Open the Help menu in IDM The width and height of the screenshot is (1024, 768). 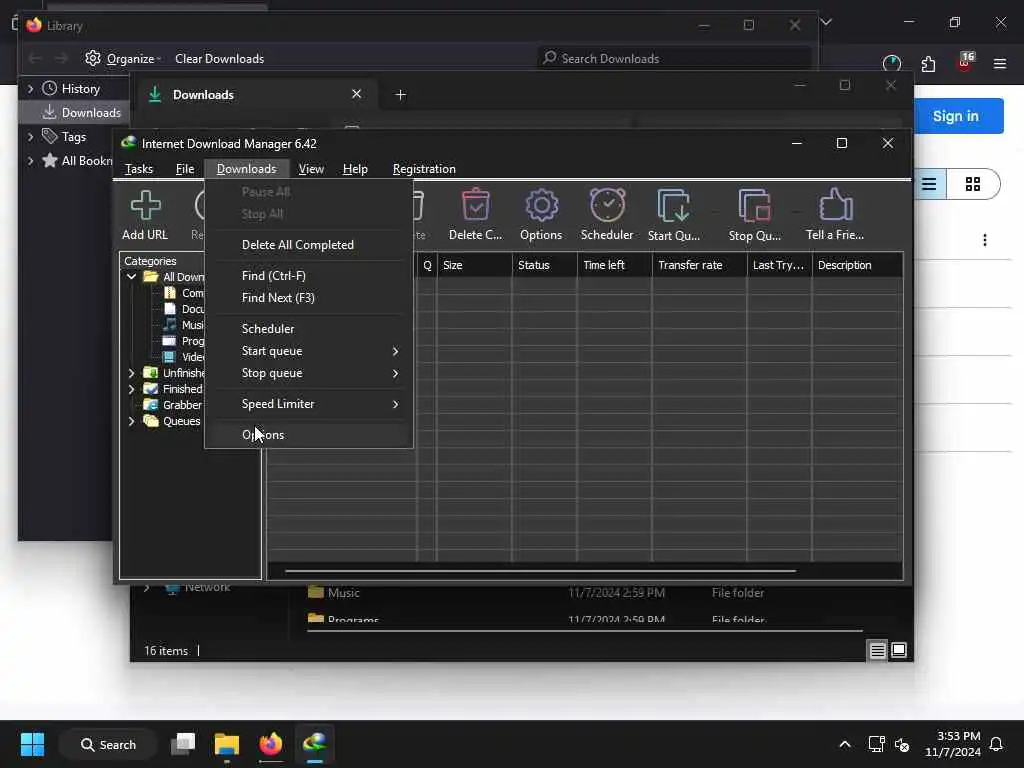coord(355,169)
